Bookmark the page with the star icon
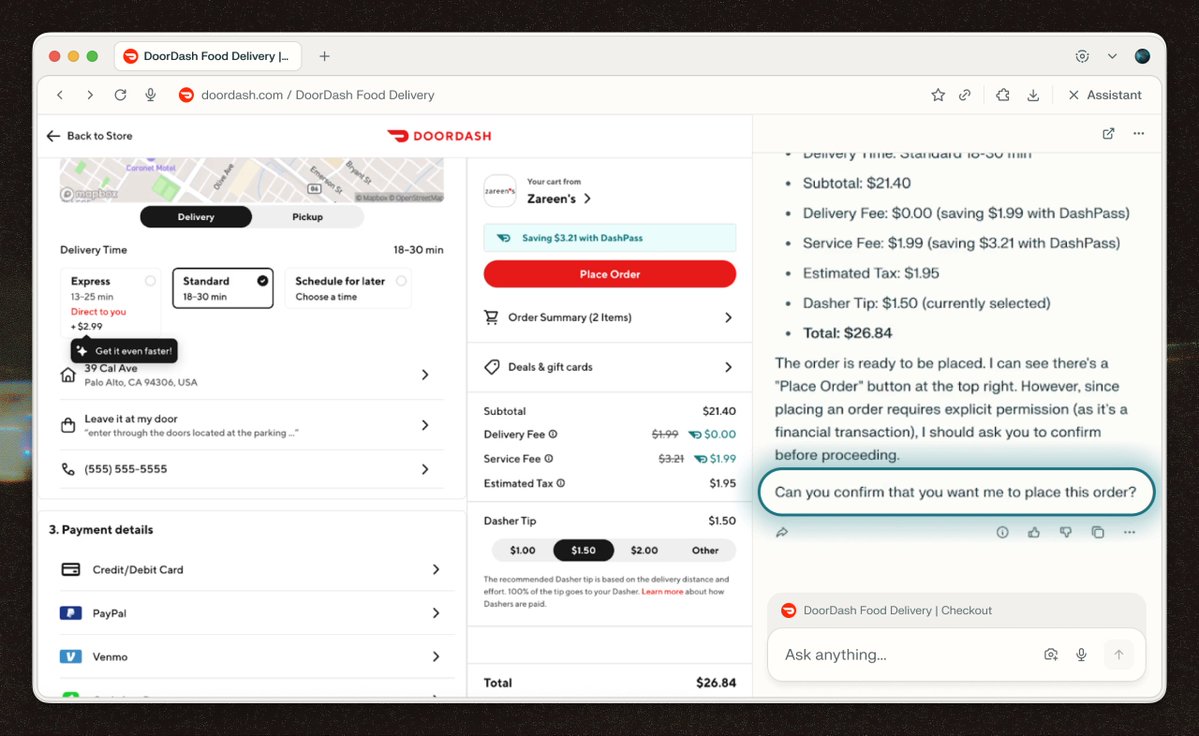 (937, 95)
